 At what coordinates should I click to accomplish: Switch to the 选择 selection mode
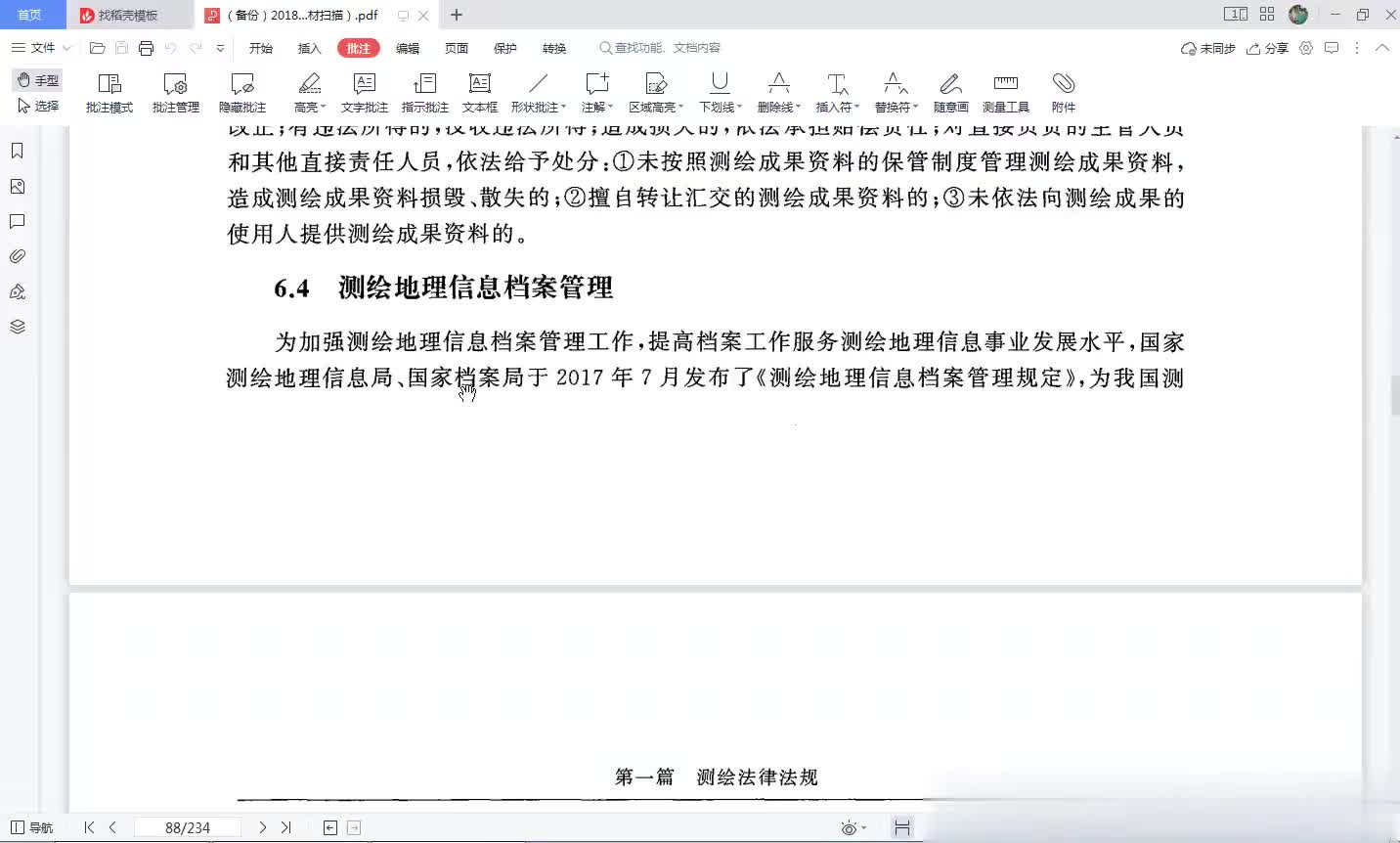coord(38,106)
